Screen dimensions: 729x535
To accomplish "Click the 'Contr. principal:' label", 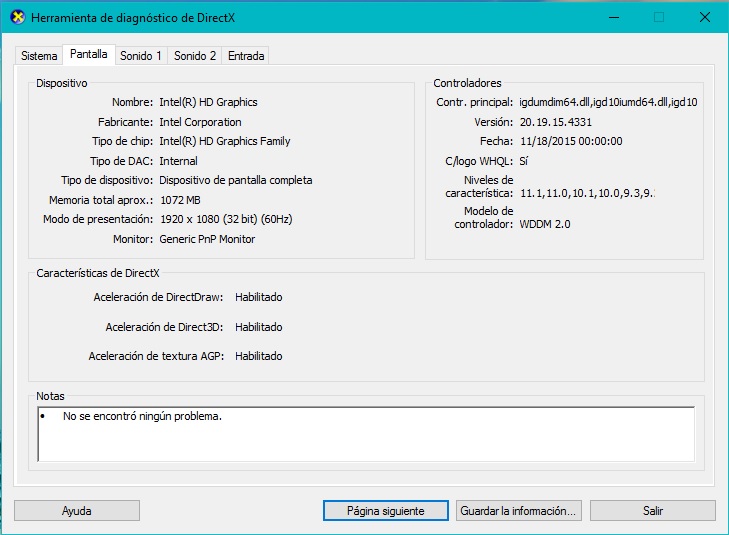I will click(474, 102).
